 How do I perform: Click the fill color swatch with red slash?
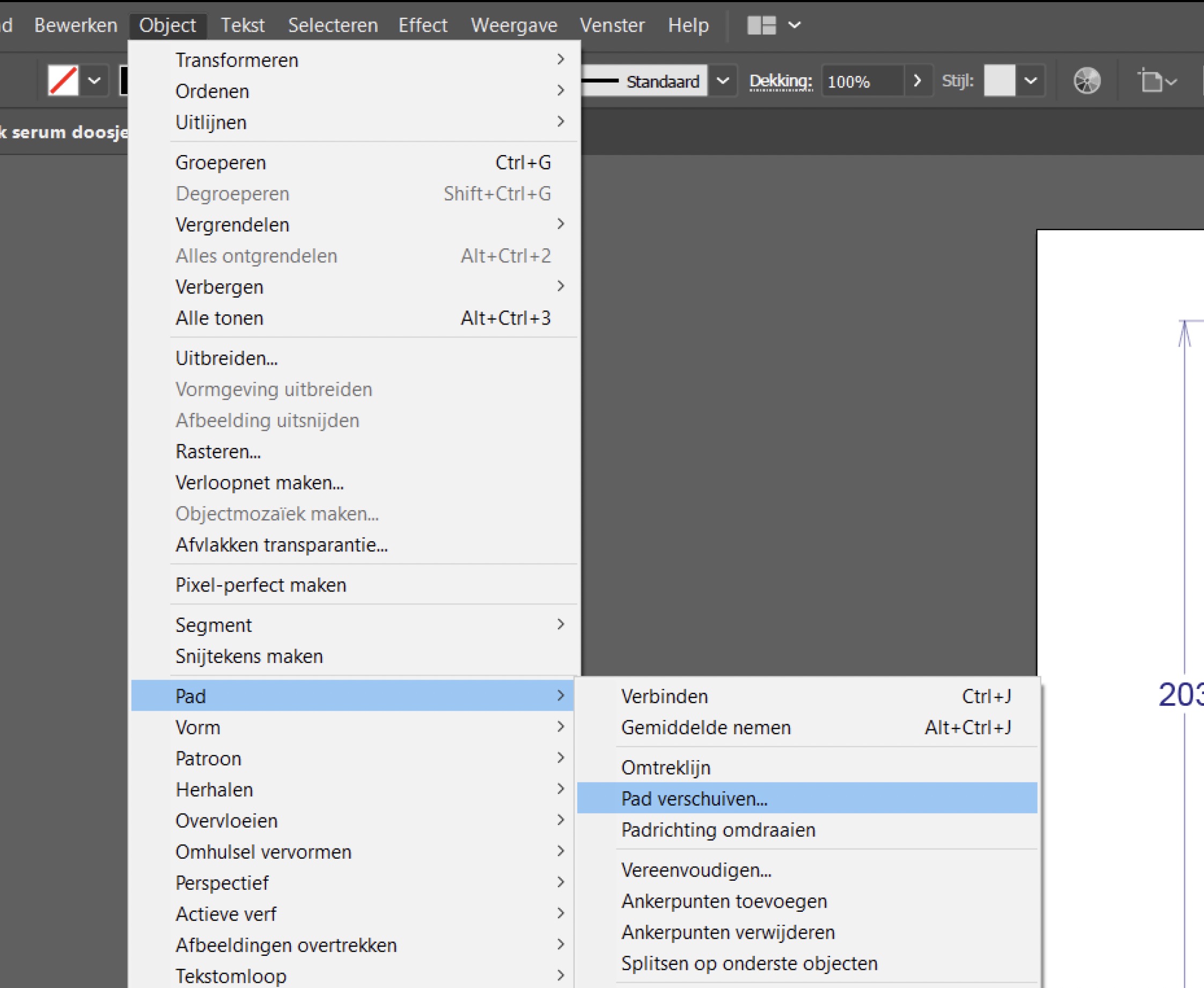click(x=63, y=81)
